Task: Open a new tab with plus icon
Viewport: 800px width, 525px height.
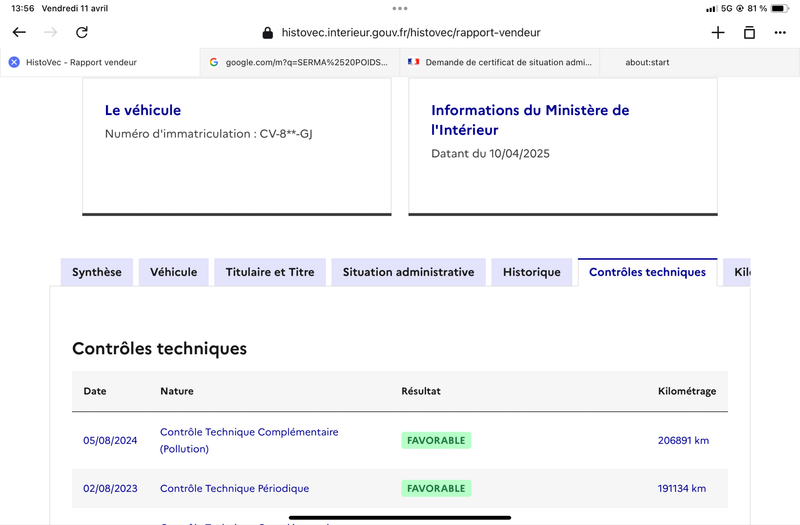Action: (x=718, y=33)
